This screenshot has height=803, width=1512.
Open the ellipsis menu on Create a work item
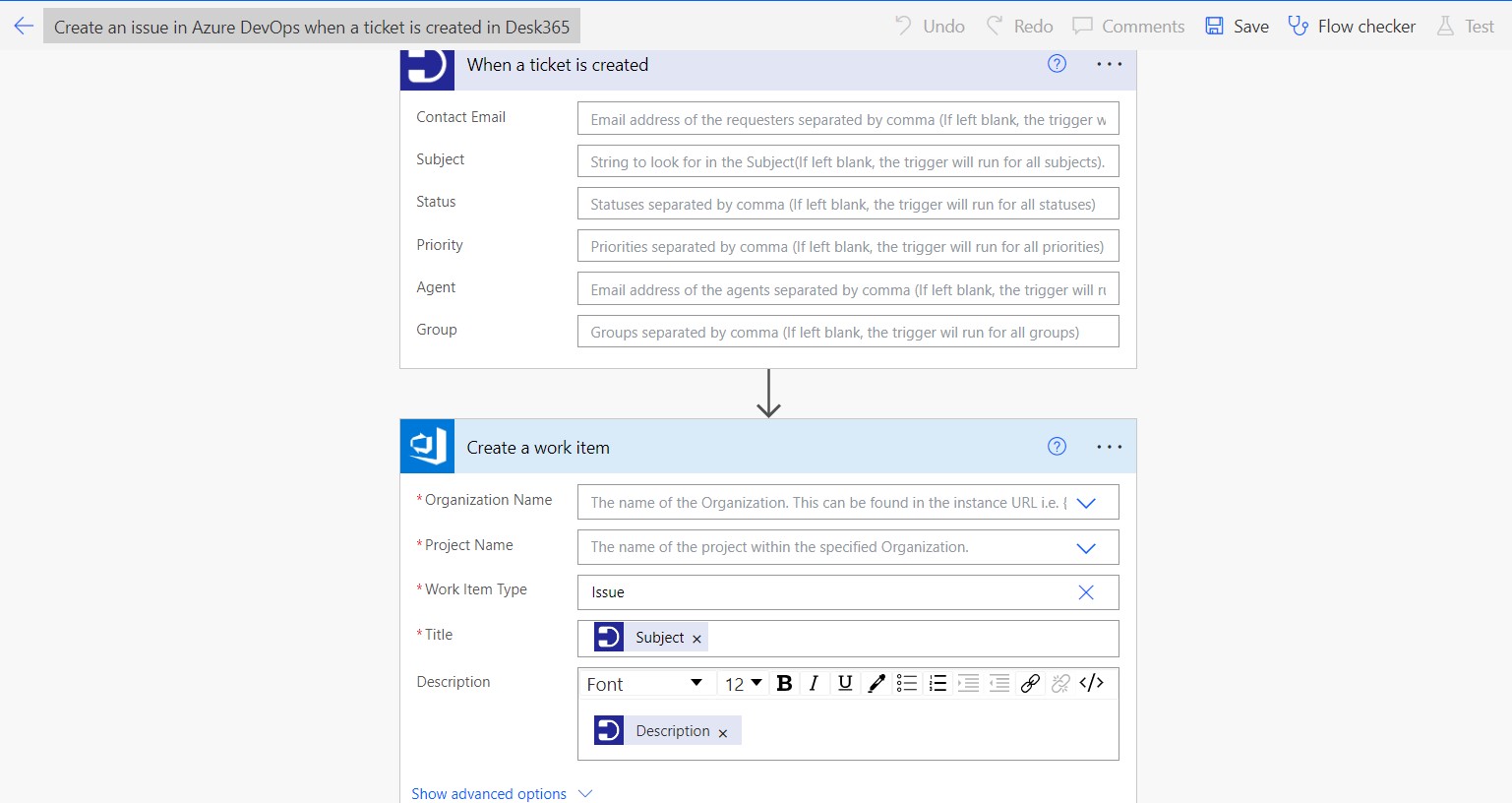pos(1109,446)
